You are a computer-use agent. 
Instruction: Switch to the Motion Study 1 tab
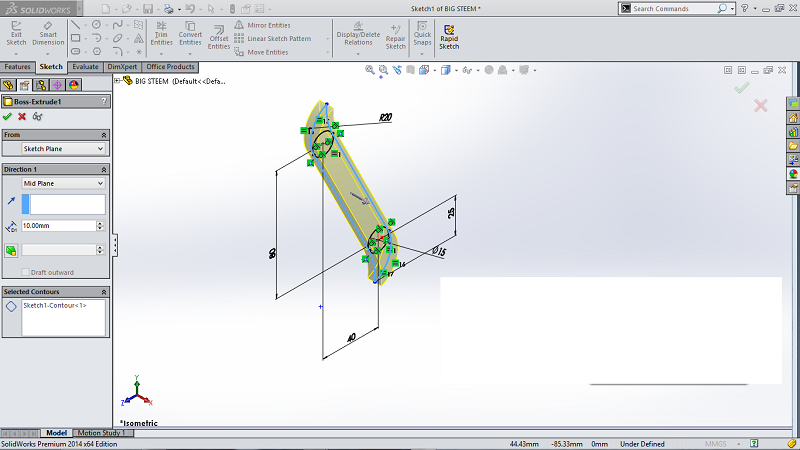102,433
